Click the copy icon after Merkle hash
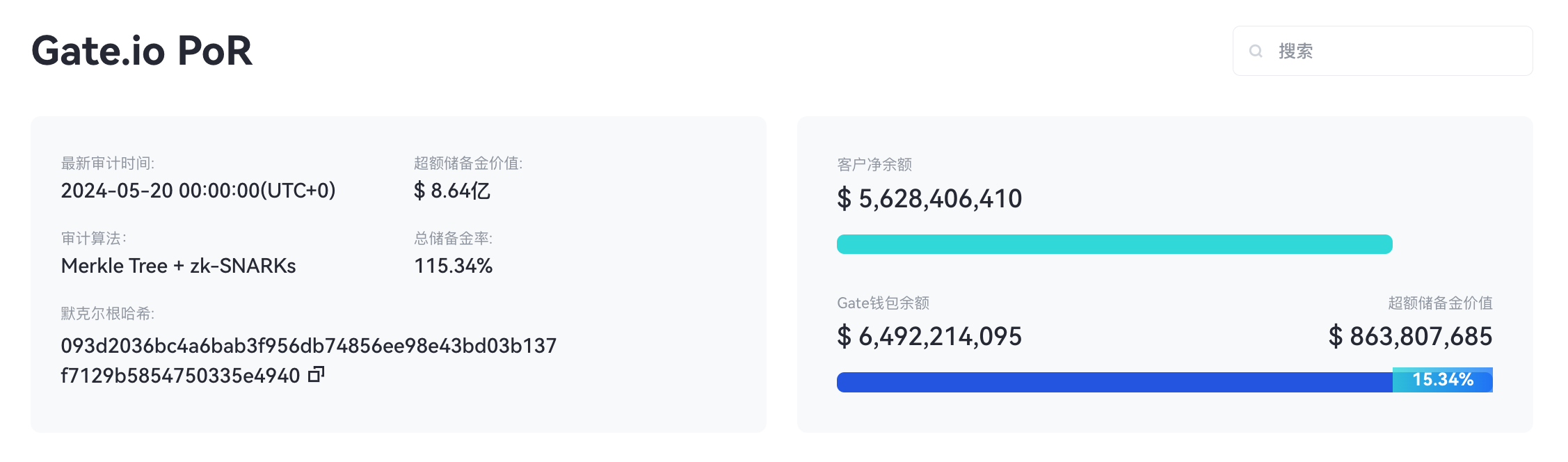 click(x=317, y=374)
